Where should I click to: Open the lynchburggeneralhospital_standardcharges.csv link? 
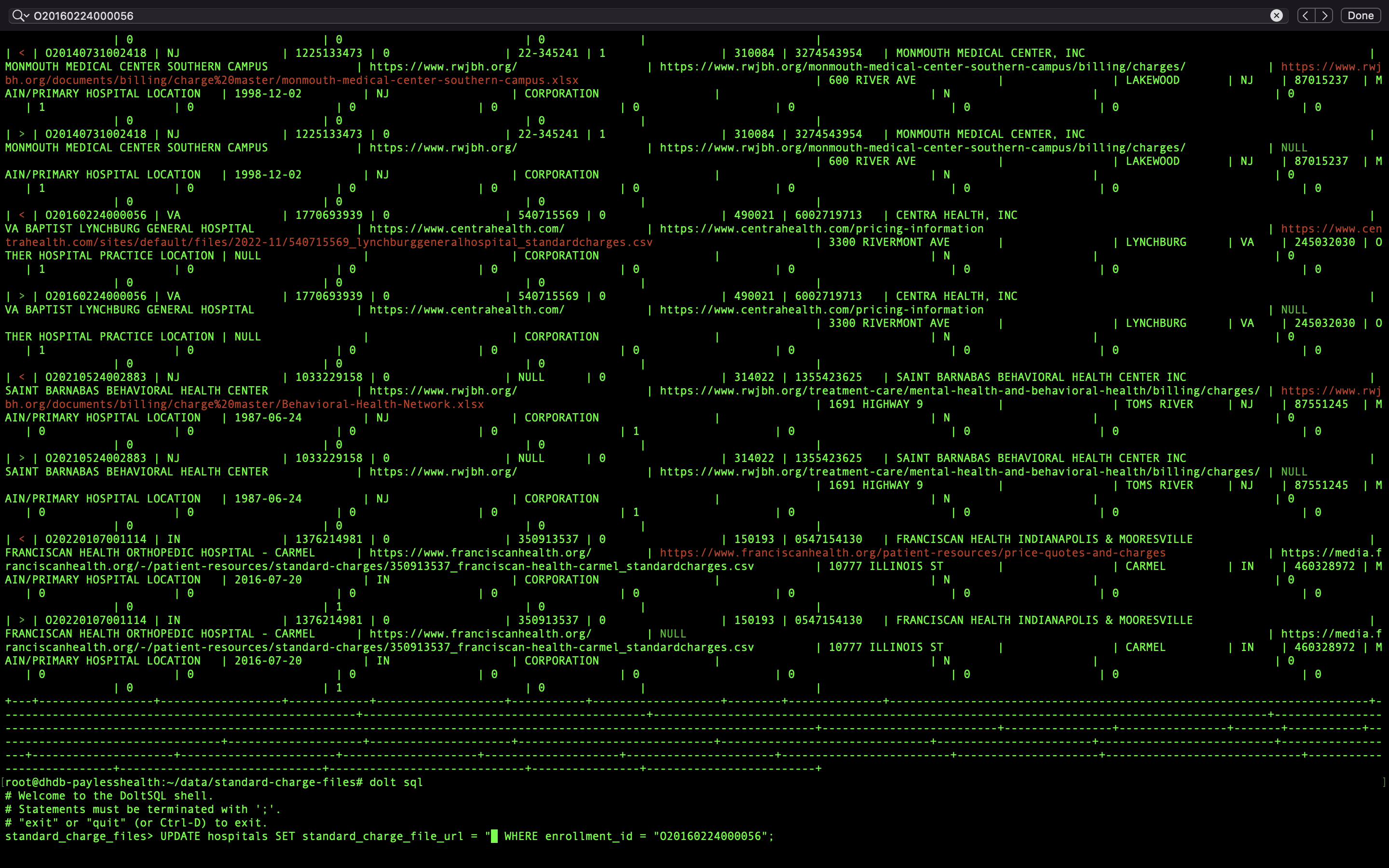click(x=327, y=242)
